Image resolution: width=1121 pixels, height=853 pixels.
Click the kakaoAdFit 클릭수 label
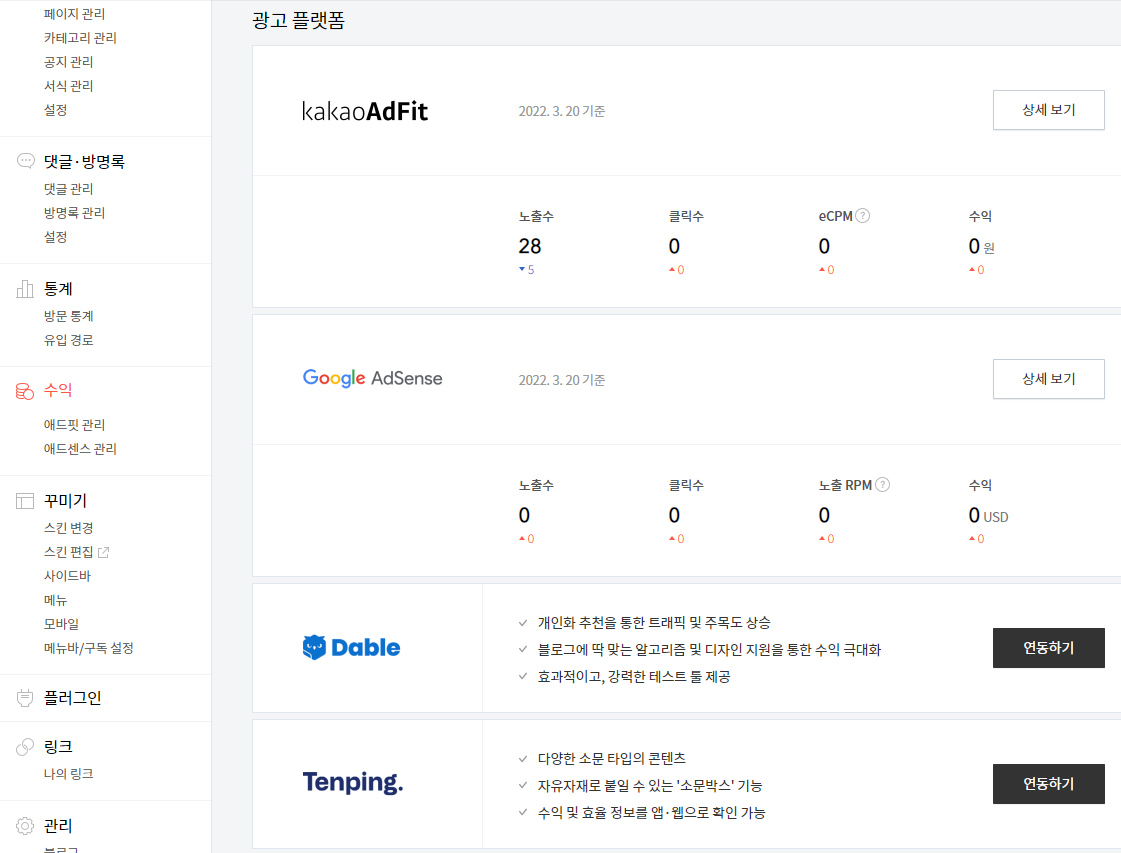686,216
